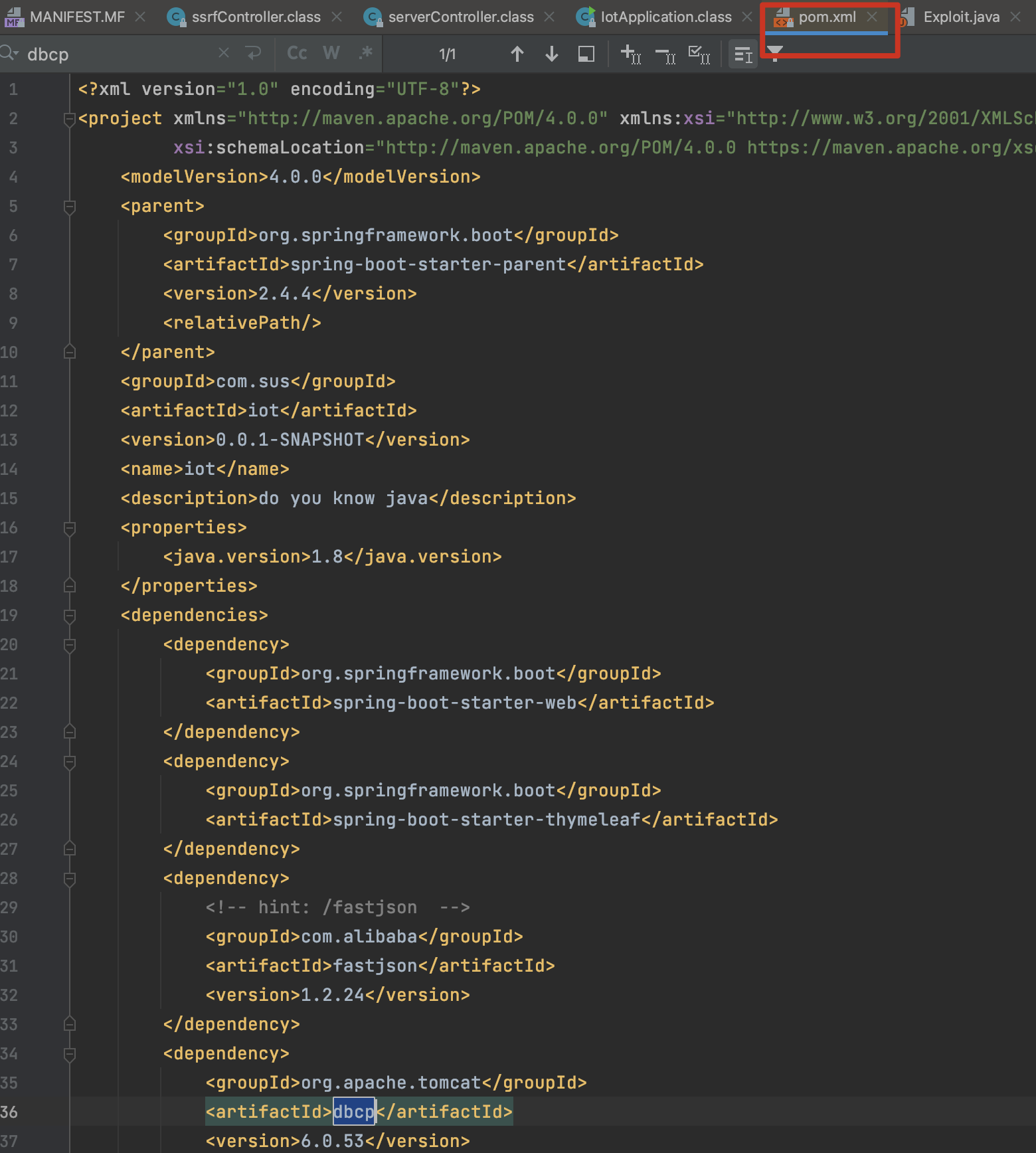The image size is (1036, 1153).
Task: Click modelVersion 4.0.0 line
Action: (x=300, y=177)
